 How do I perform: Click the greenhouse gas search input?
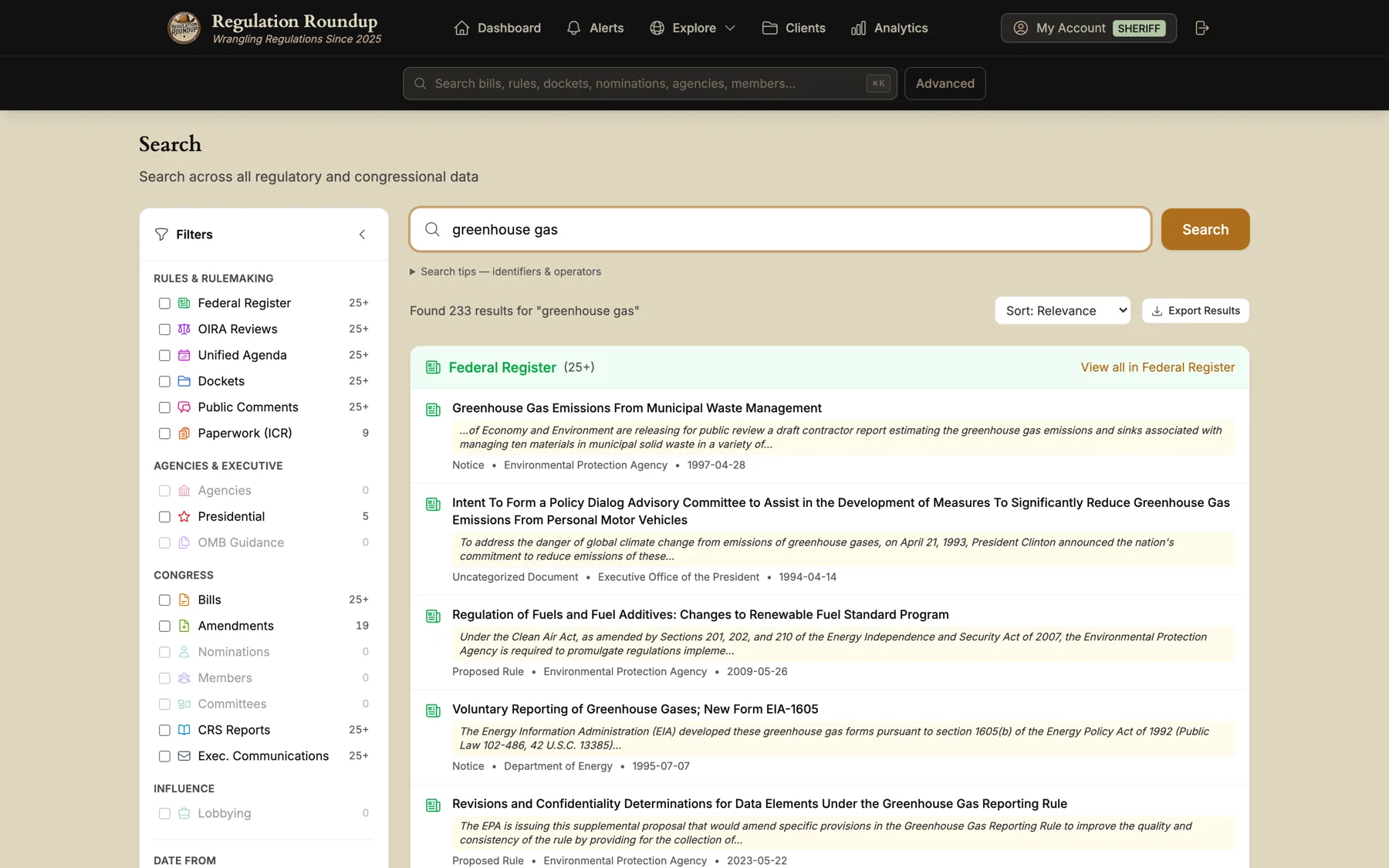(x=780, y=229)
